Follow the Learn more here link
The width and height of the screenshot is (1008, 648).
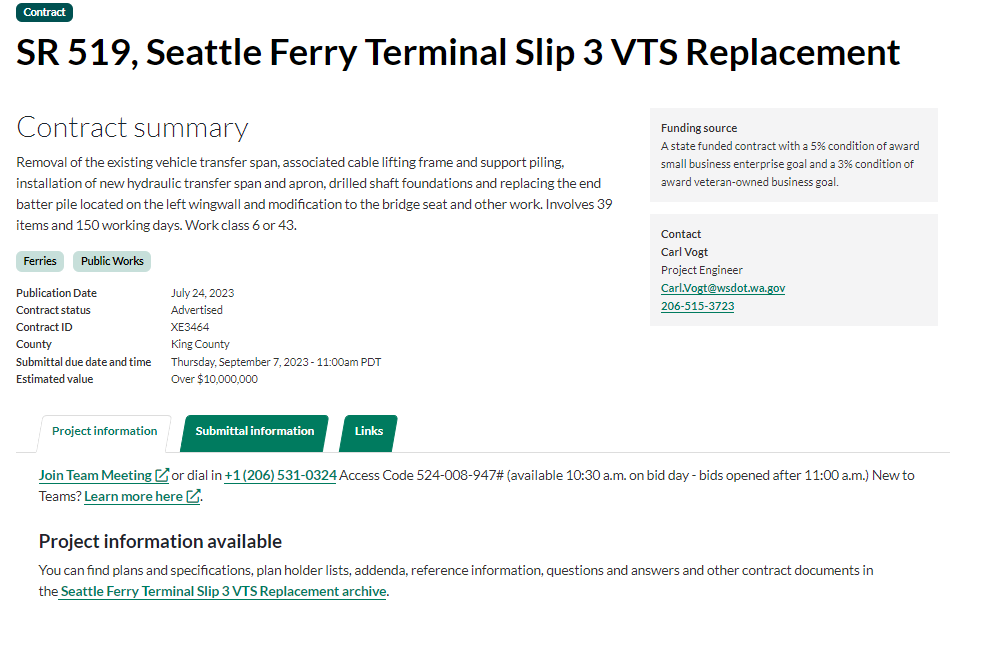133,497
